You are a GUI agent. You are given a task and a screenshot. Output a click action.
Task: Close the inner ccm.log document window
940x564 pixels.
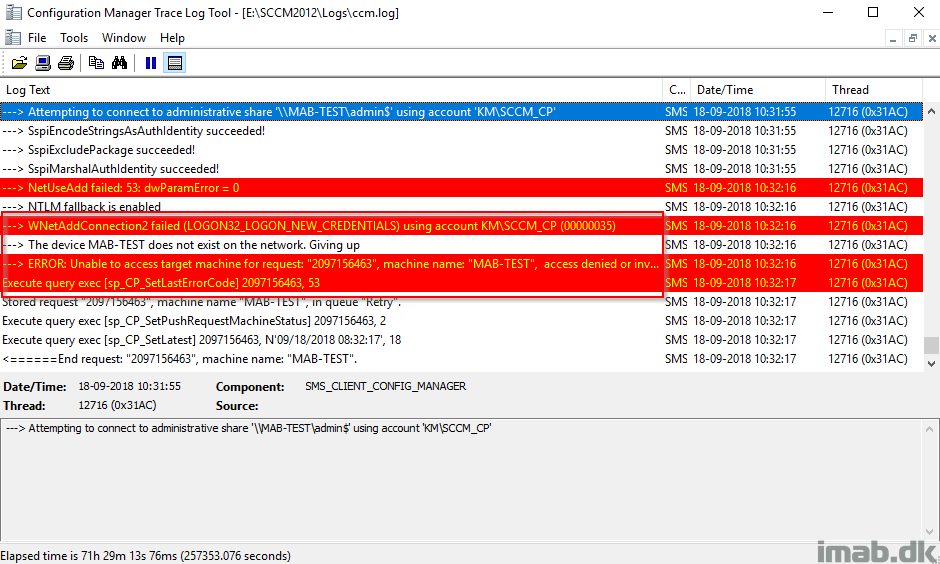pyautogui.click(x=932, y=38)
